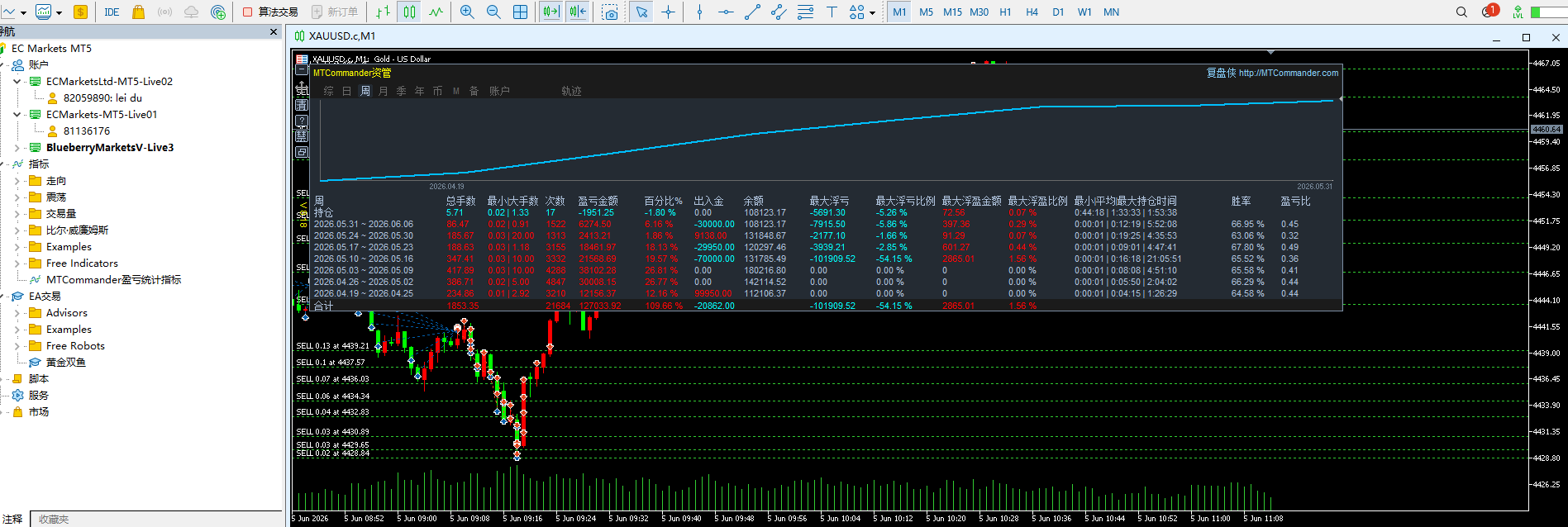Open the IDE MetaEditor button
1568x527 pixels.
pyautogui.click(x=112, y=12)
